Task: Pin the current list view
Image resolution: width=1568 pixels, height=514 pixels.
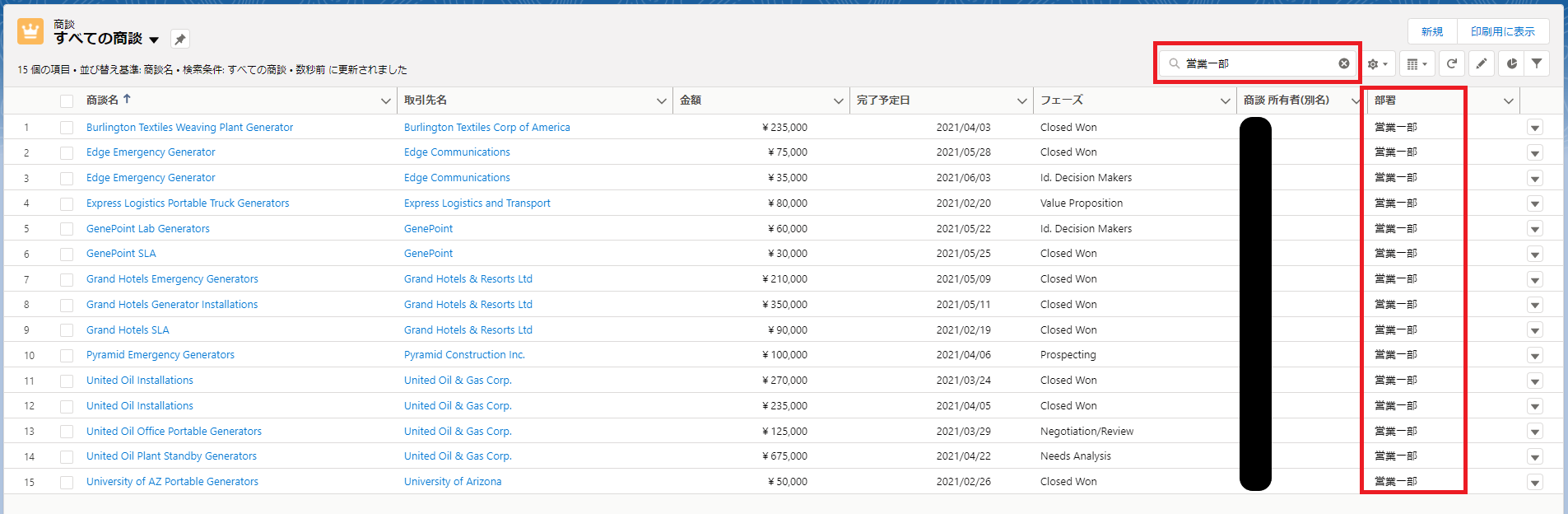Action: click(x=180, y=39)
